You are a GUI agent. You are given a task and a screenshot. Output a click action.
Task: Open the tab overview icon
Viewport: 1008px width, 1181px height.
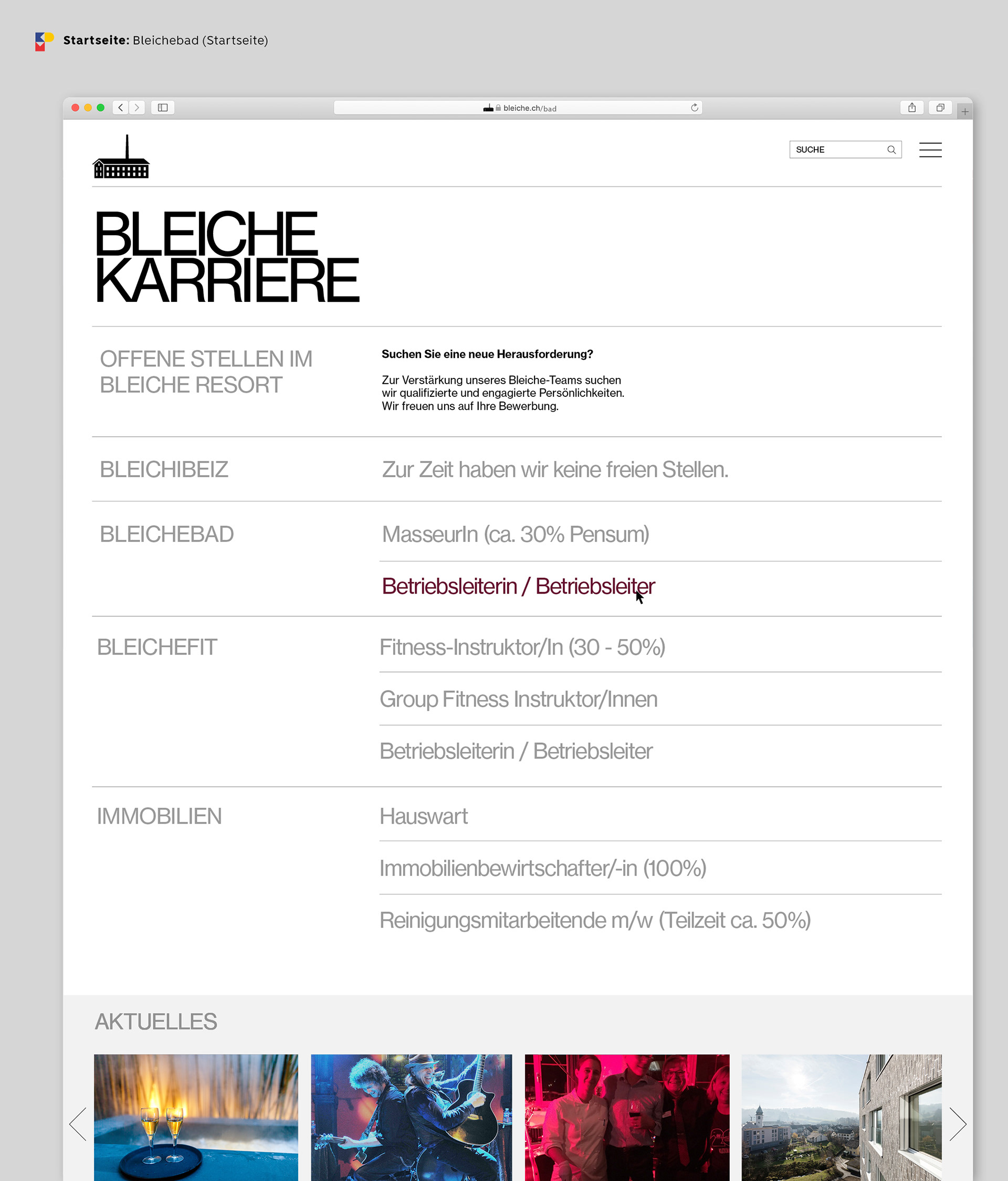(940, 108)
